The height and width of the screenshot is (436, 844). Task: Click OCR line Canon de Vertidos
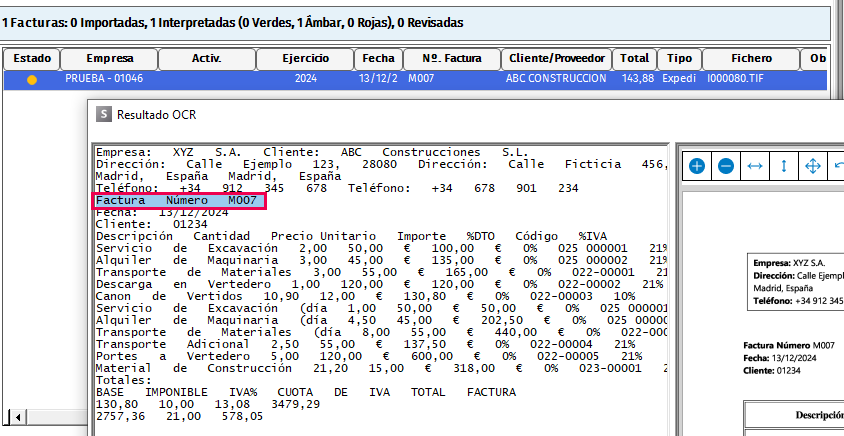(x=365, y=297)
